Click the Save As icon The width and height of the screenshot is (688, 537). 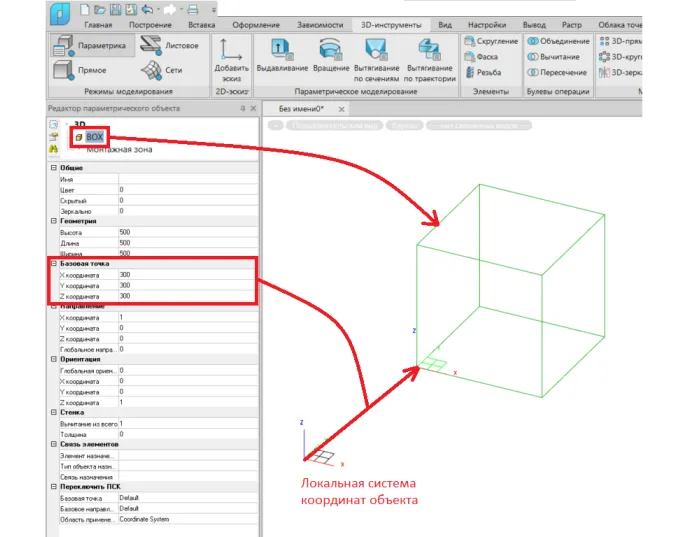tap(130, 9)
